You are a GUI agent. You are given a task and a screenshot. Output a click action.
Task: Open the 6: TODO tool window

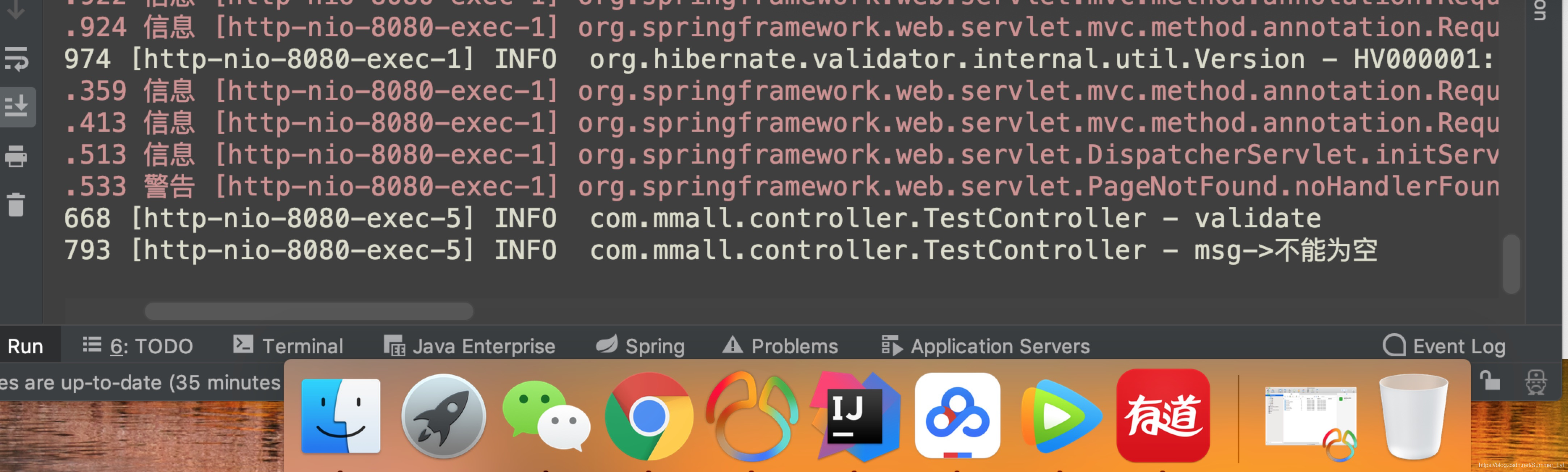tap(139, 346)
